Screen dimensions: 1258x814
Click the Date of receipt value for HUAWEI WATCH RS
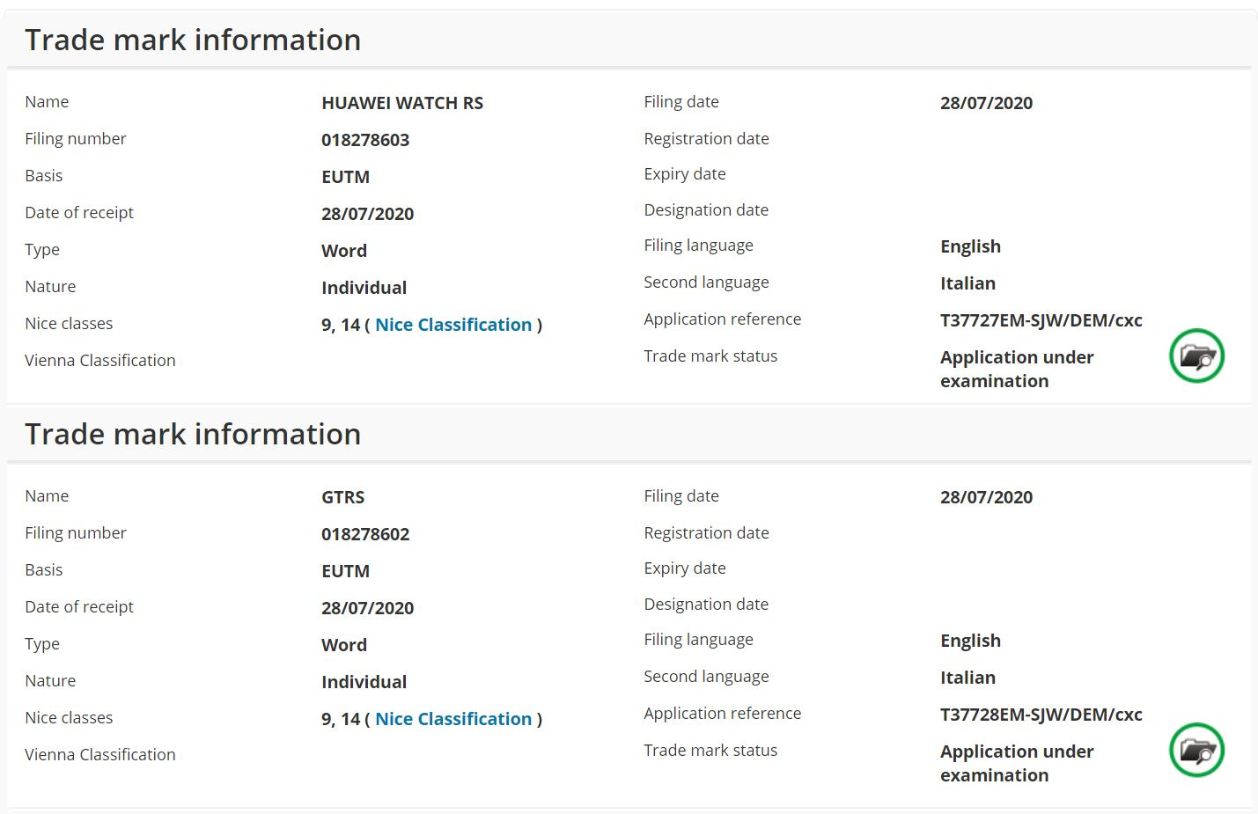click(x=367, y=214)
